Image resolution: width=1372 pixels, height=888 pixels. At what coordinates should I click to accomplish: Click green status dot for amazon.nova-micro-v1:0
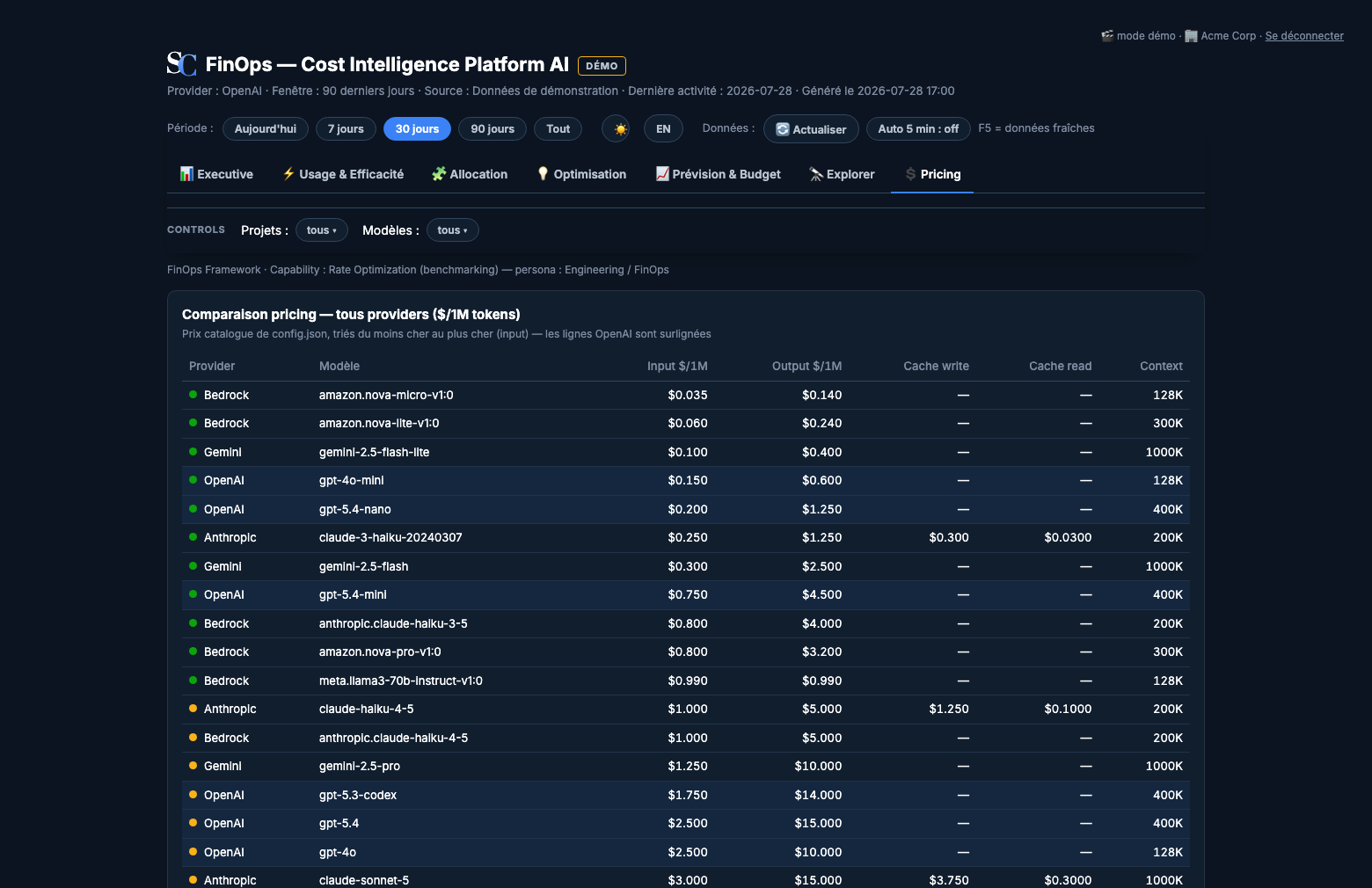[193, 395]
